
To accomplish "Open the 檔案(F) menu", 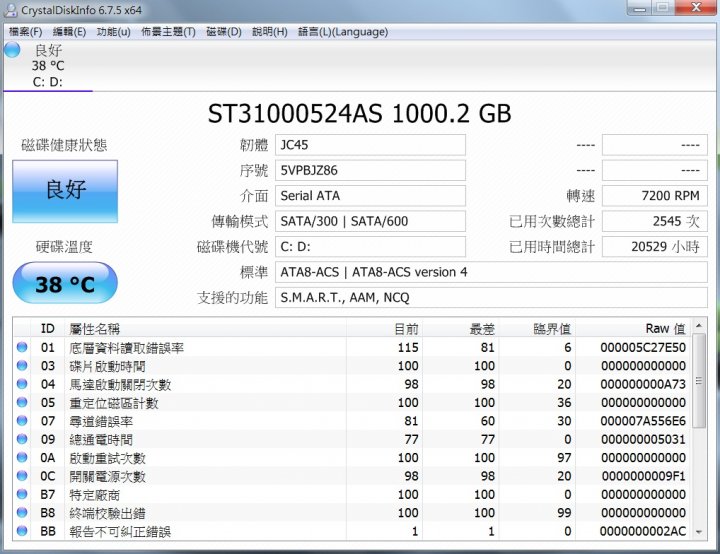I will pos(26,32).
